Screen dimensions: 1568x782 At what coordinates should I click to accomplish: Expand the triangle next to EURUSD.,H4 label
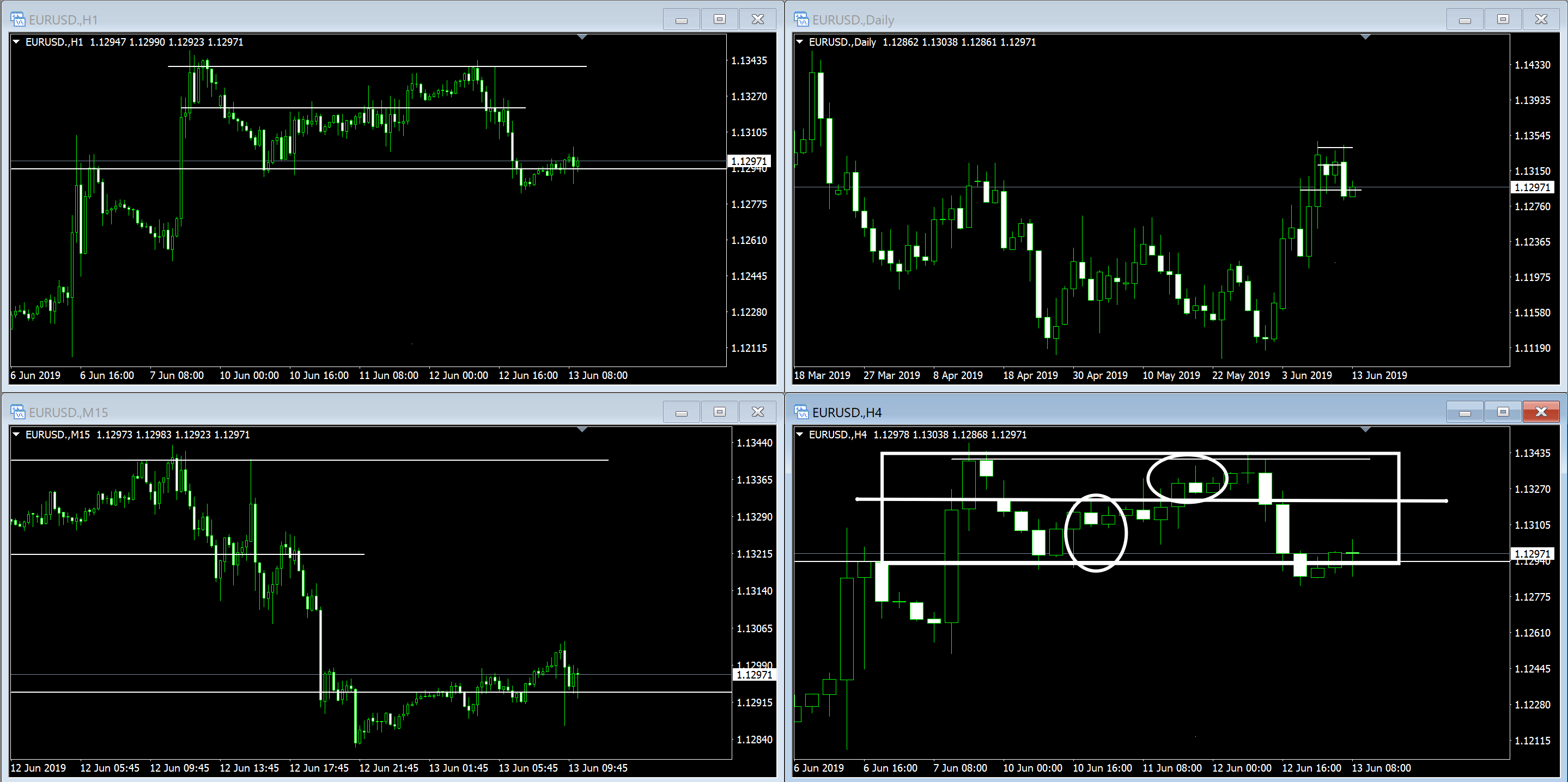pos(800,435)
